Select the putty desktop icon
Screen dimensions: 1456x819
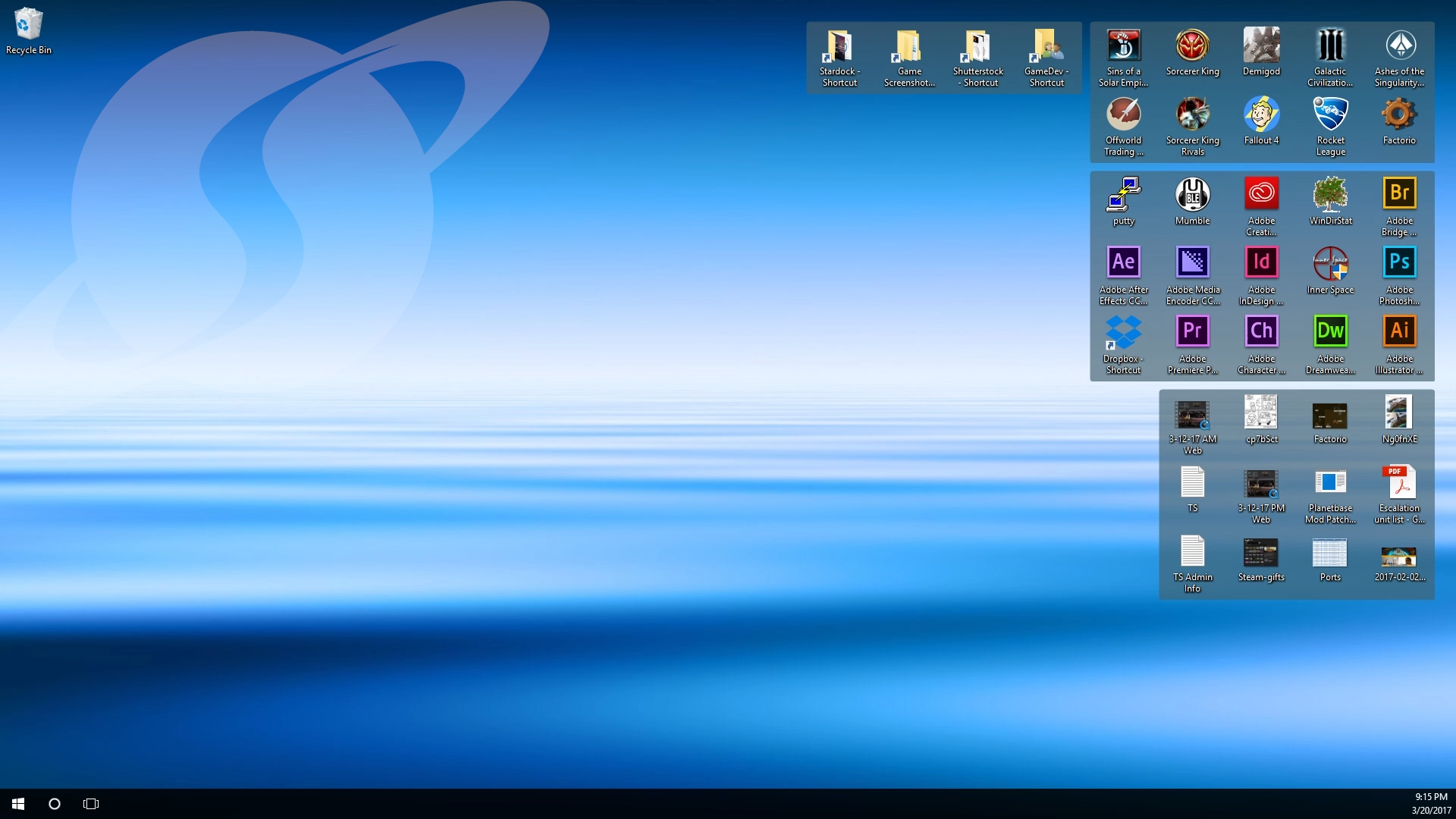(x=1123, y=195)
